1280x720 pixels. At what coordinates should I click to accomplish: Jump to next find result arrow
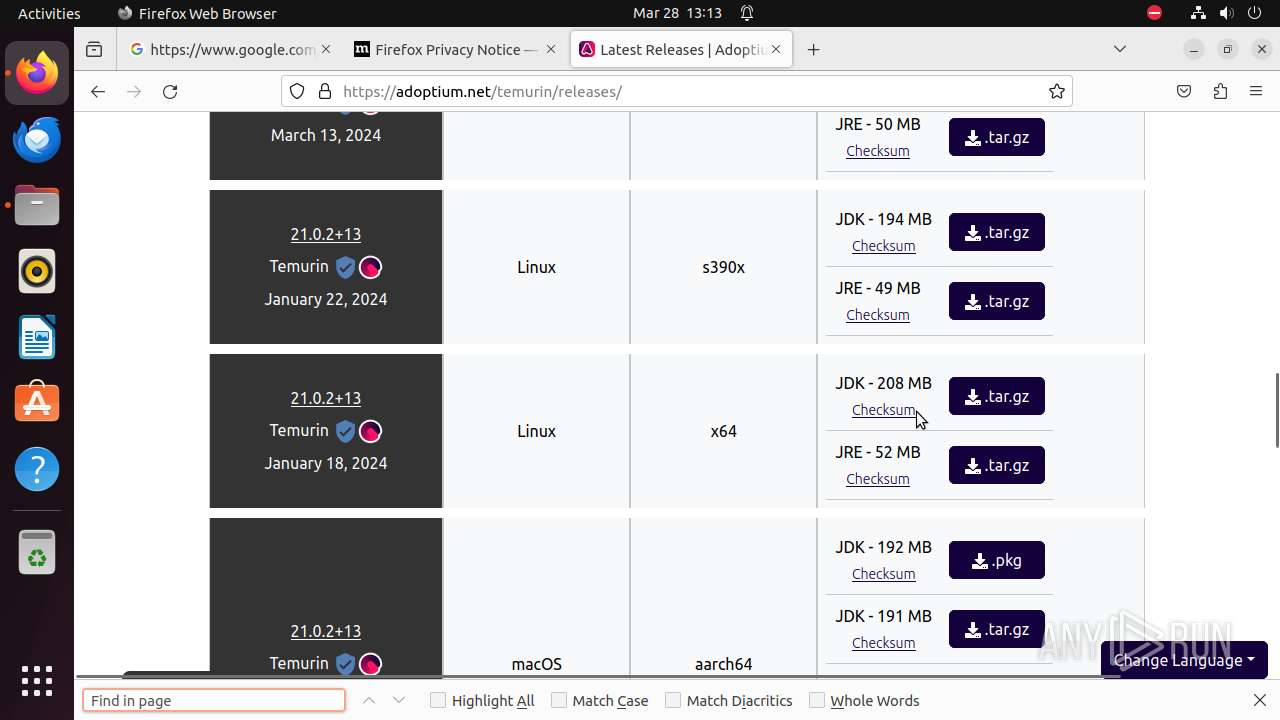[x=399, y=700]
